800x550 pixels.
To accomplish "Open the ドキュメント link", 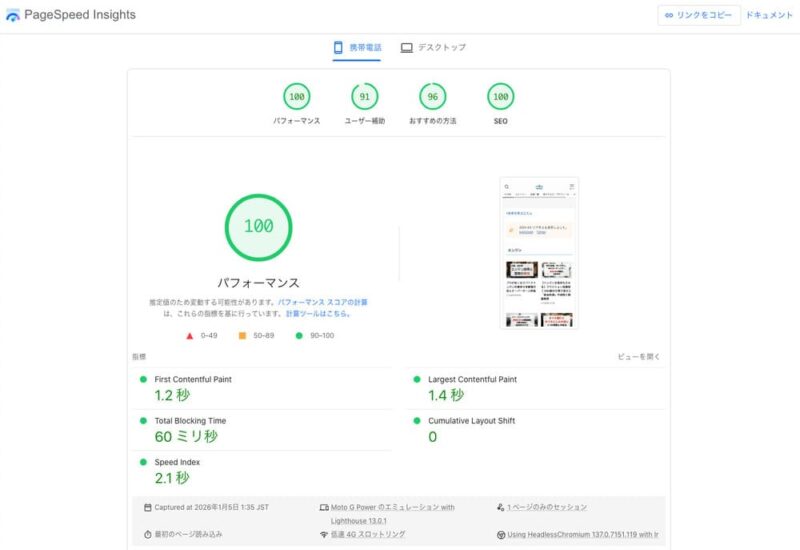I will pos(769,16).
